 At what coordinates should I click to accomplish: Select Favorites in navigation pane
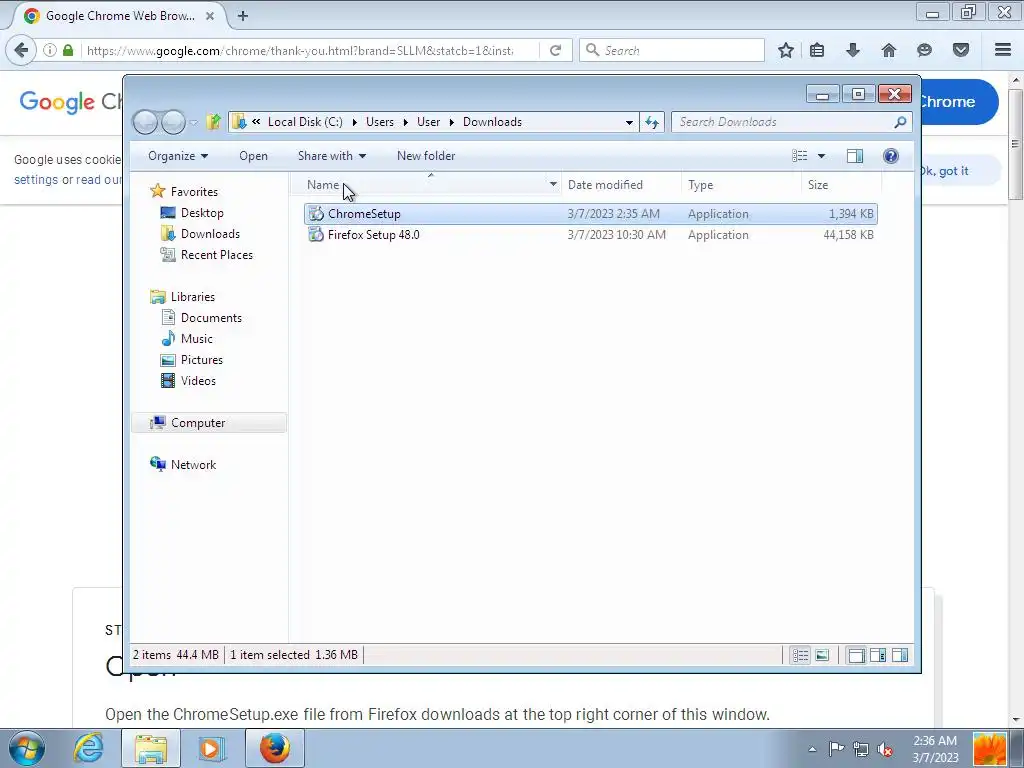(194, 191)
